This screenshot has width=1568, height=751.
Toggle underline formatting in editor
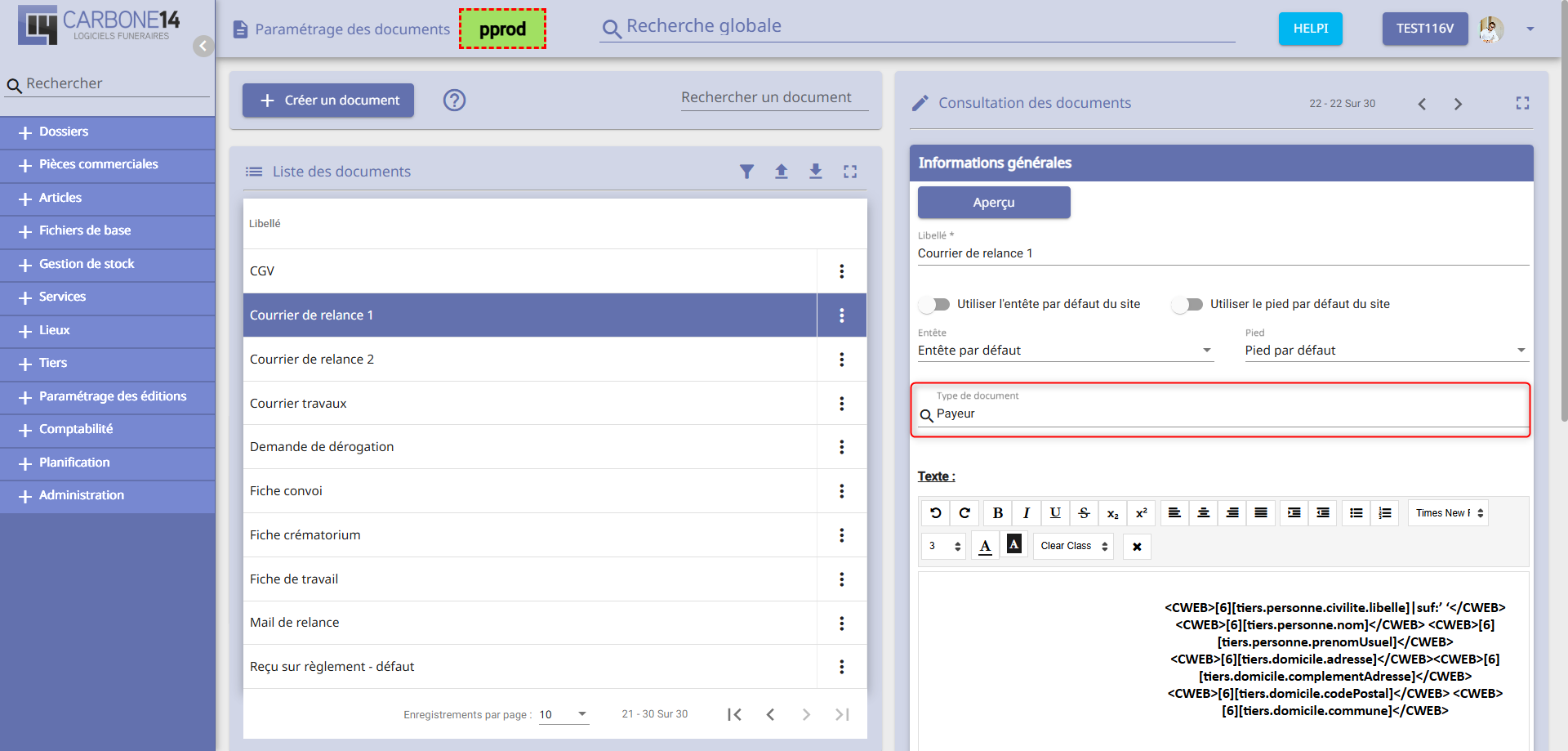[x=1055, y=513]
